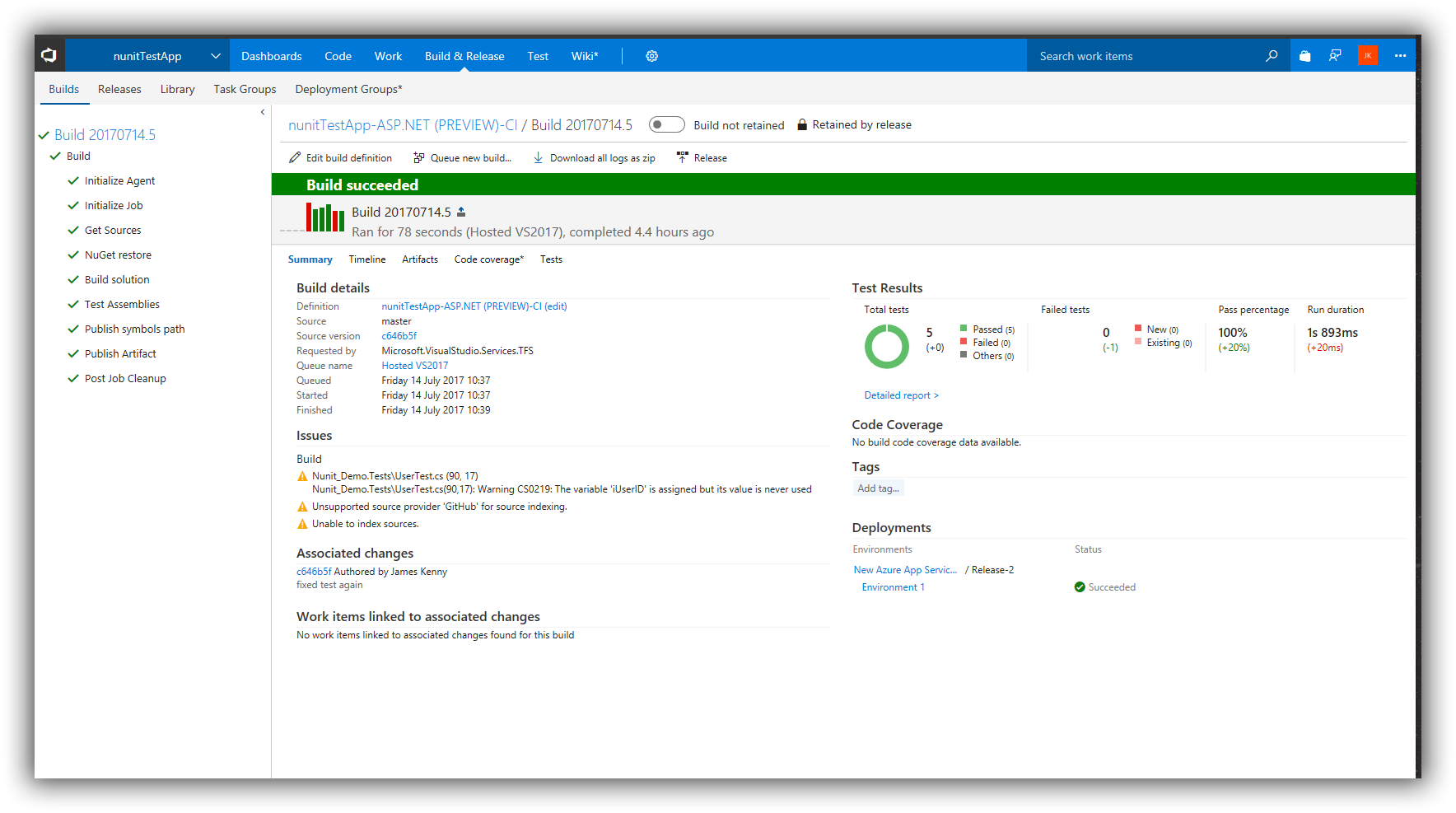Open the marketplace shopping bag icon
This screenshot has width=1456, height=813.
pos(1304,56)
